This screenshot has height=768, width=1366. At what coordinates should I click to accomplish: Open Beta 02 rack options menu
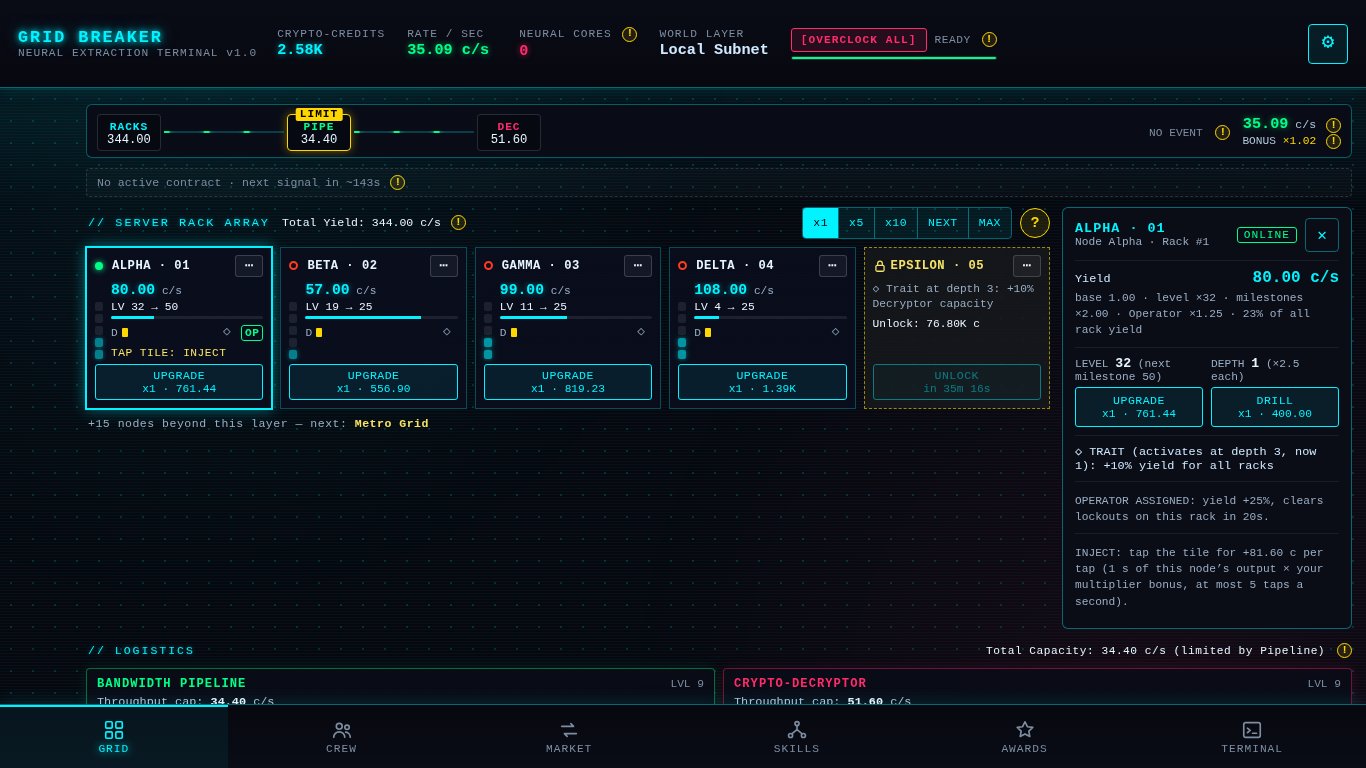click(444, 266)
